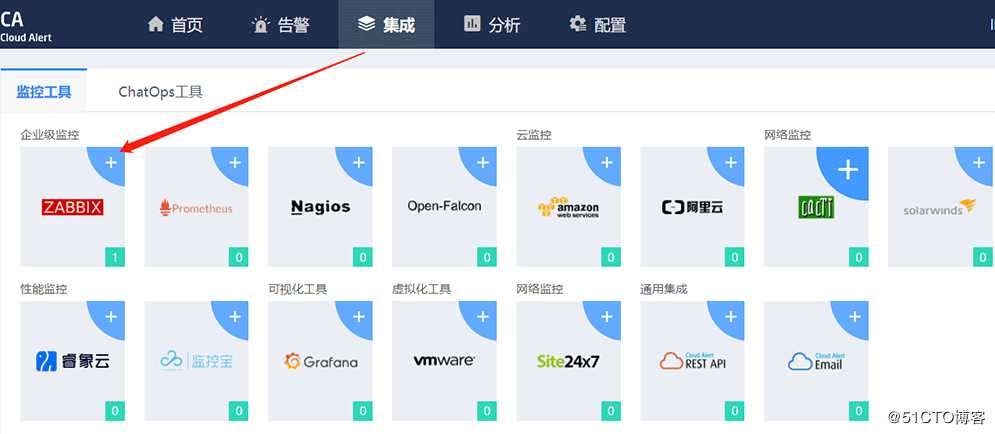
Task: Add a Zabbix integration via plus
Action: 111,162
